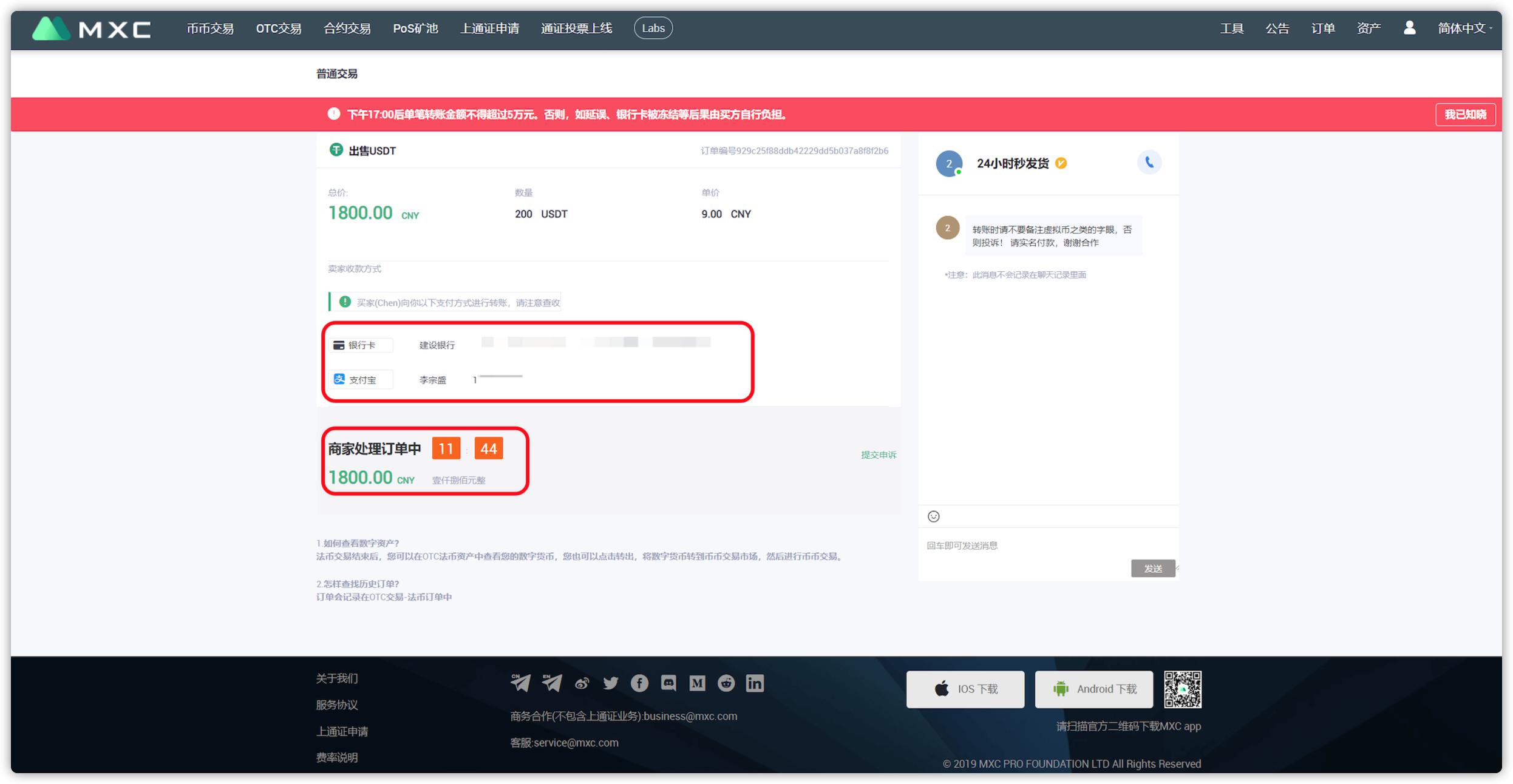
Task: Click the 商家处理订单中 status text
Action: (x=374, y=448)
